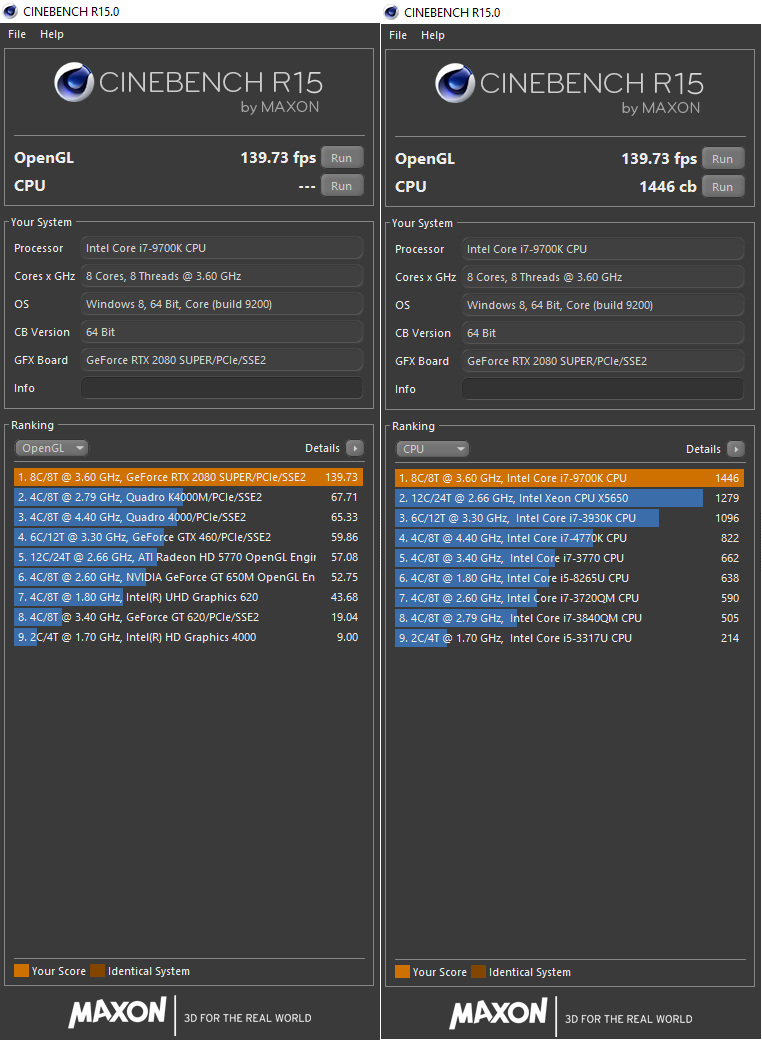Select Intel HD Graphics 4000 ranking row
The image size is (762, 1040).
pyautogui.click(x=188, y=637)
